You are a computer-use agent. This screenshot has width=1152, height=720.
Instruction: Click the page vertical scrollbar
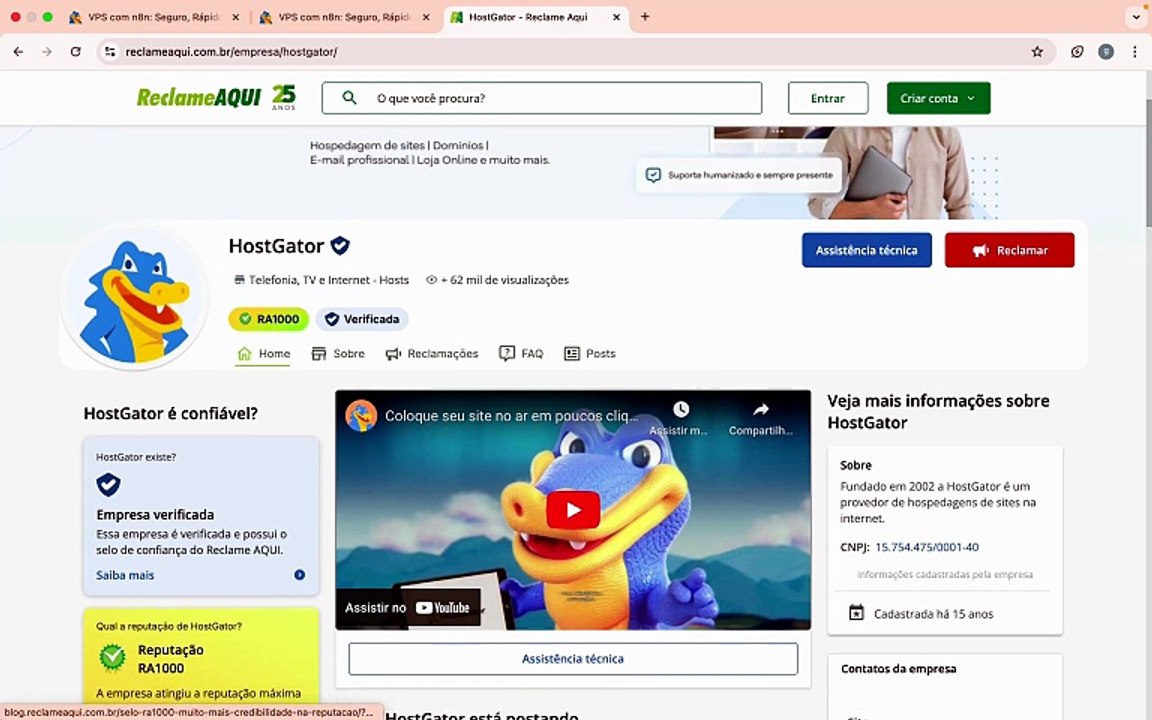1147,162
